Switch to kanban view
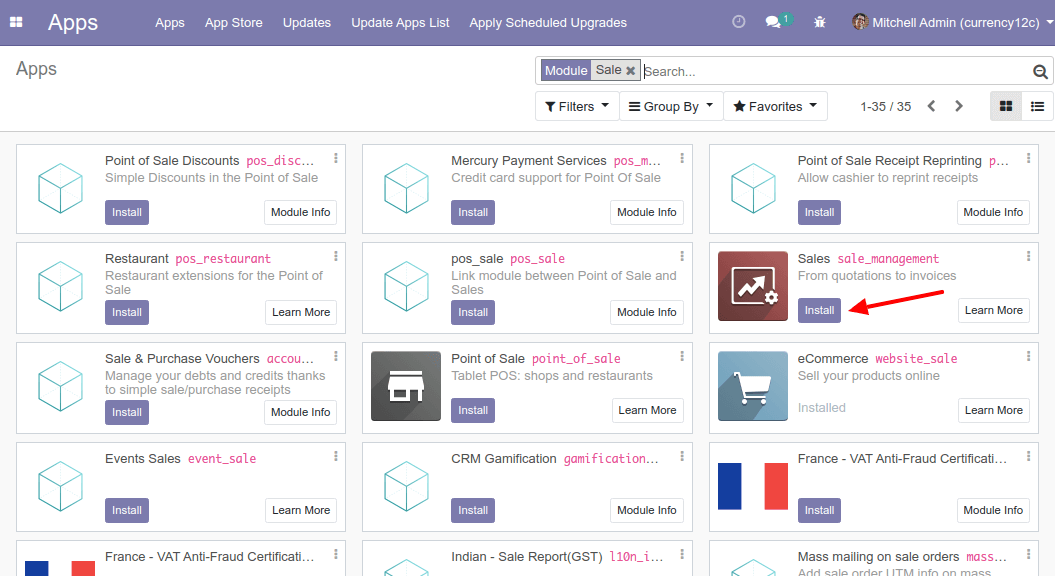The image size is (1055, 576). (1006, 106)
